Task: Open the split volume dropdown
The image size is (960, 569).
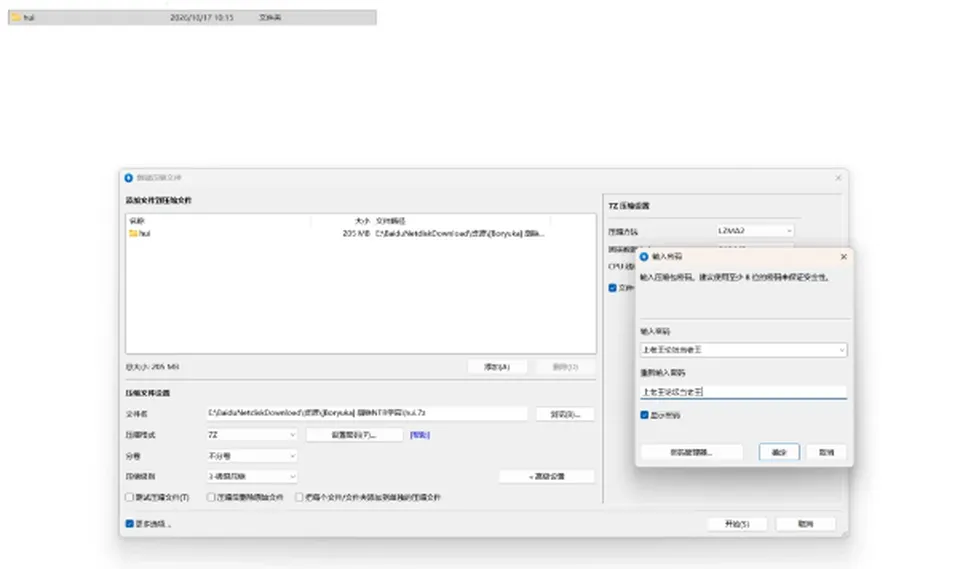Action: coord(252,456)
